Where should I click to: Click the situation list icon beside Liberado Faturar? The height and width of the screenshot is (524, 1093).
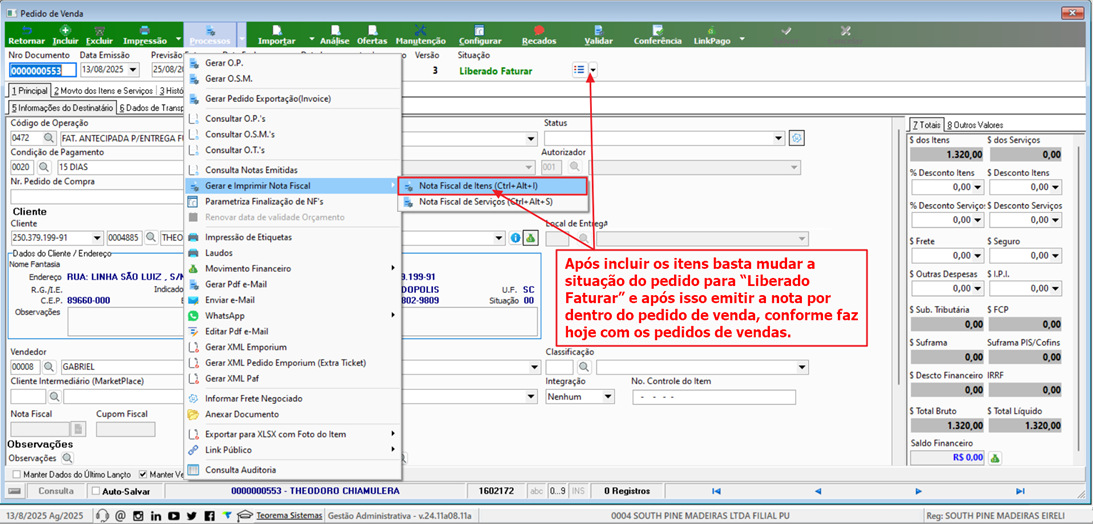(x=579, y=70)
